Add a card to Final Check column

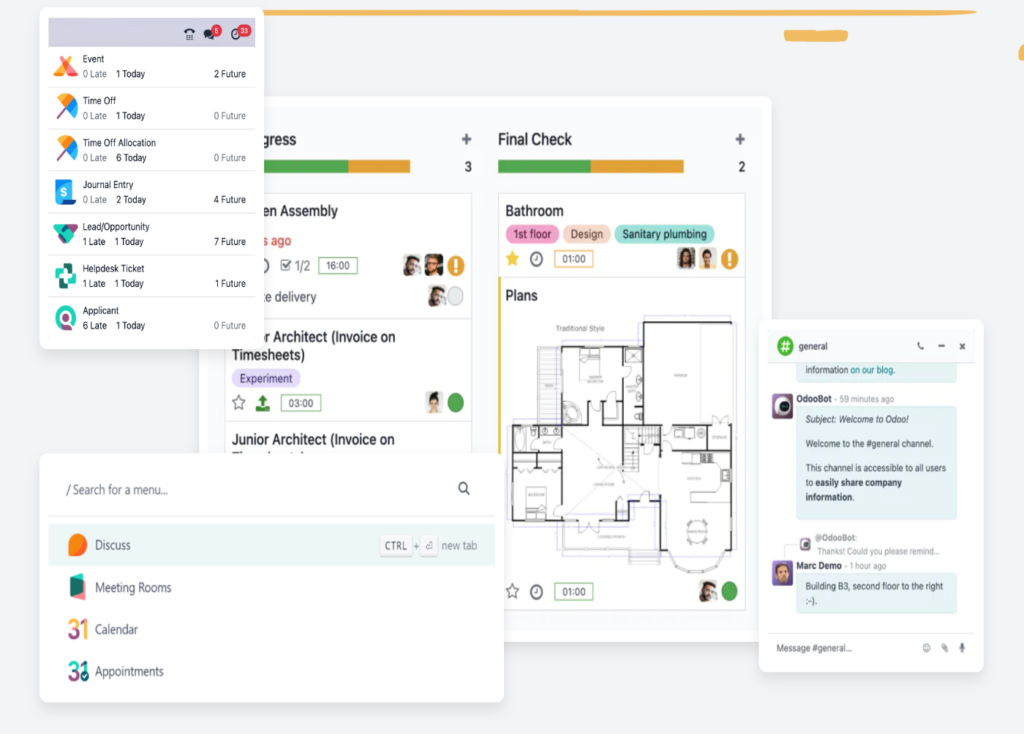pos(739,139)
